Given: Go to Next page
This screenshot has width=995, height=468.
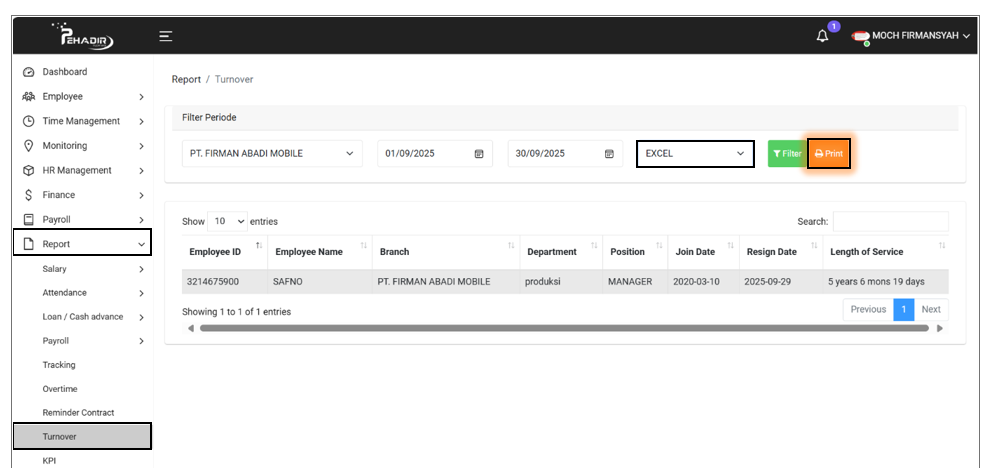Looking at the screenshot, I should [x=931, y=309].
